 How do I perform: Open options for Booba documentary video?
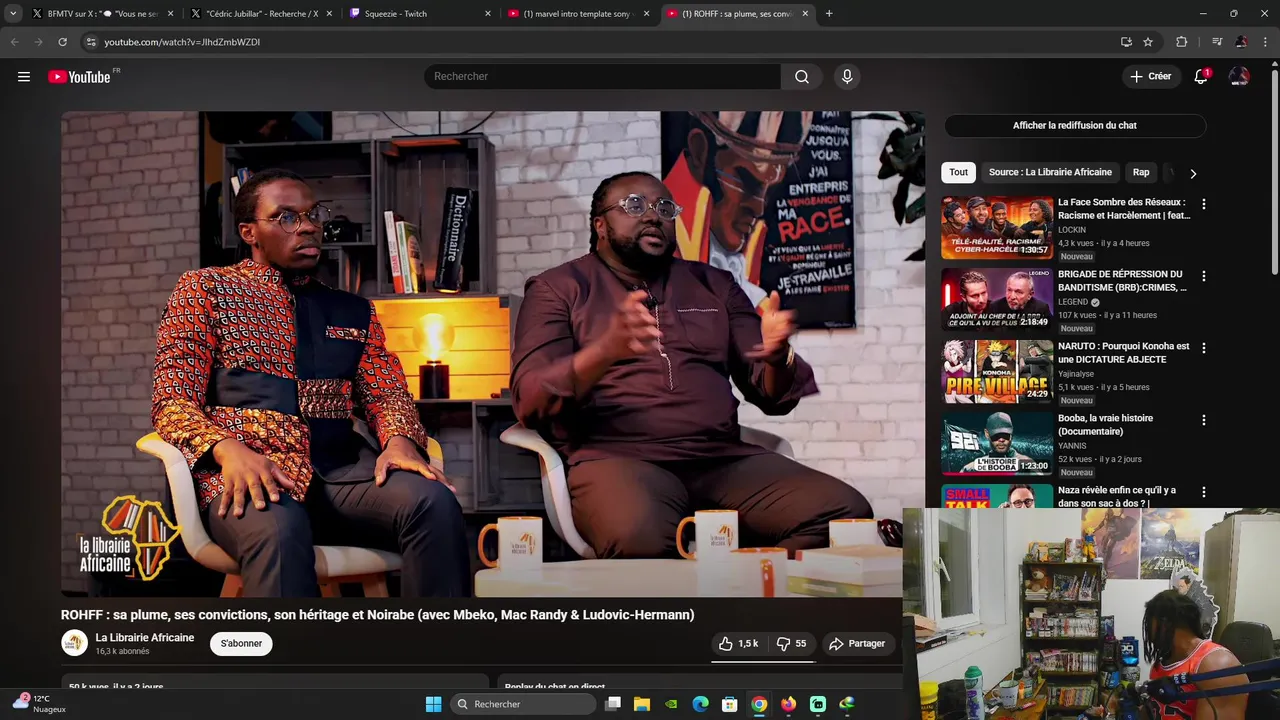(x=1203, y=420)
